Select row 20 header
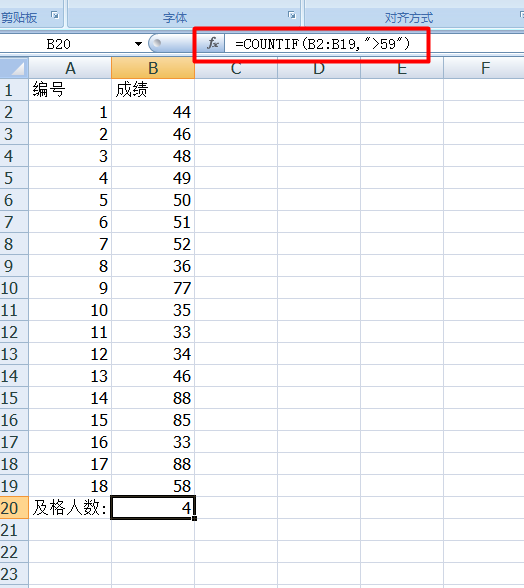This screenshot has width=524, height=588. click(14, 508)
